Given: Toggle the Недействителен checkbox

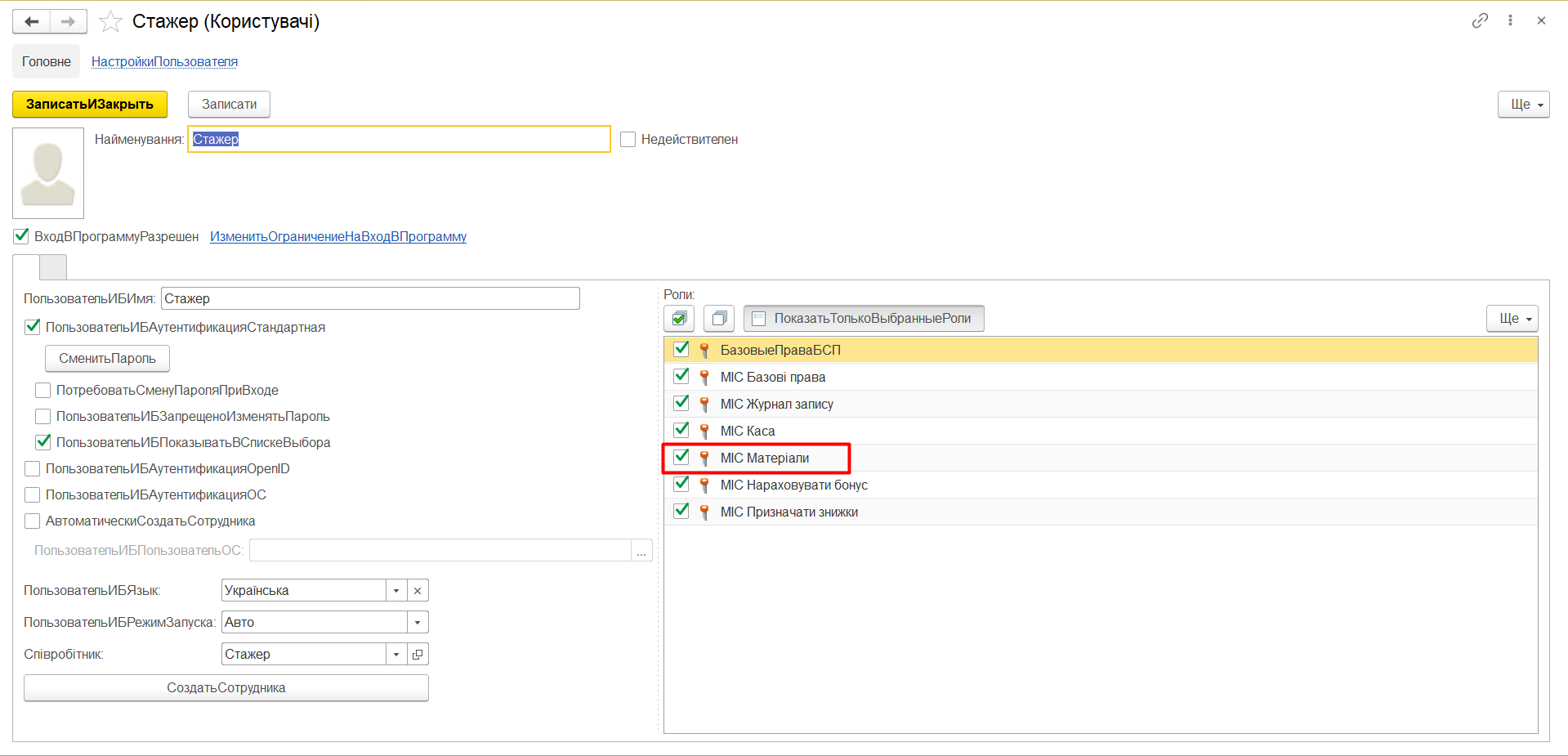Looking at the screenshot, I should (628, 140).
